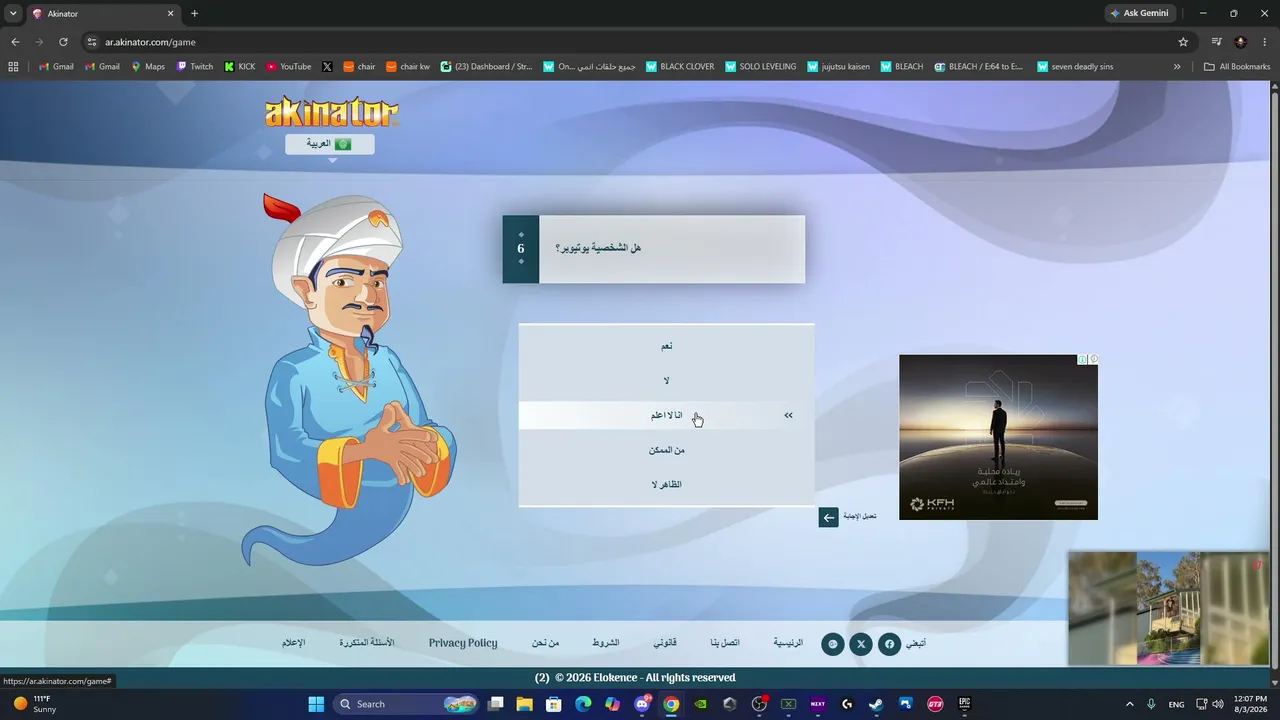The width and height of the screenshot is (1280, 720).
Task: Open the ad info icon on the KFH ad
Action: [1082, 360]
